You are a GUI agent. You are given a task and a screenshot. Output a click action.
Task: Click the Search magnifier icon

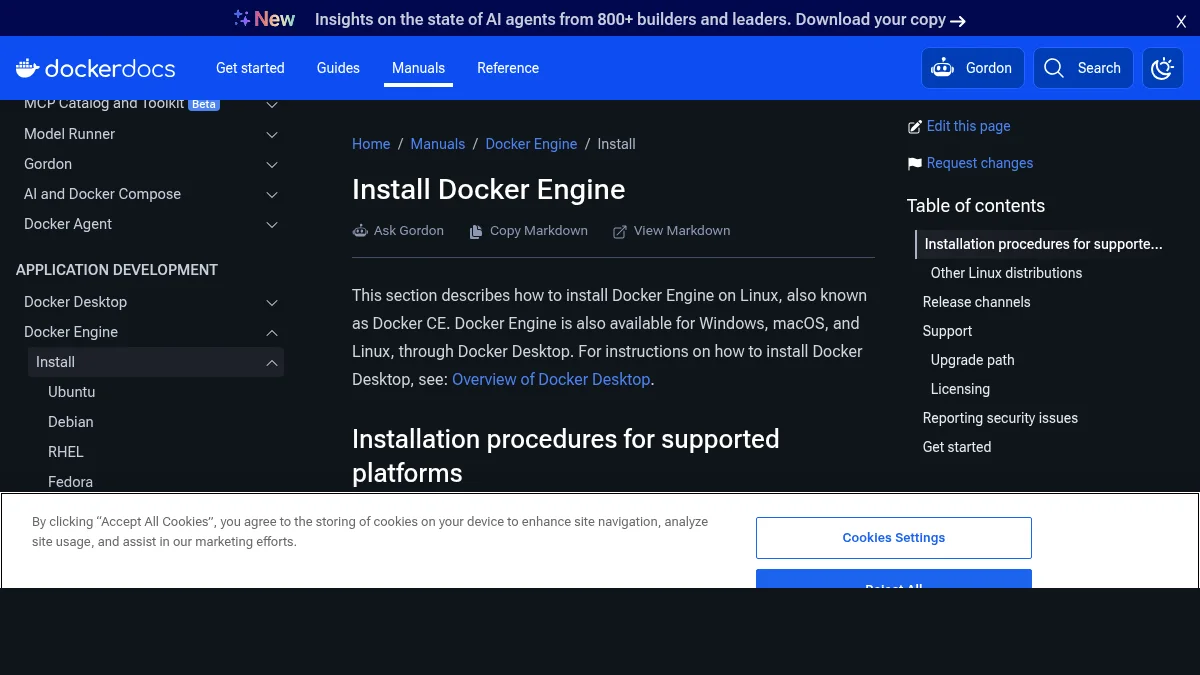1054,68
